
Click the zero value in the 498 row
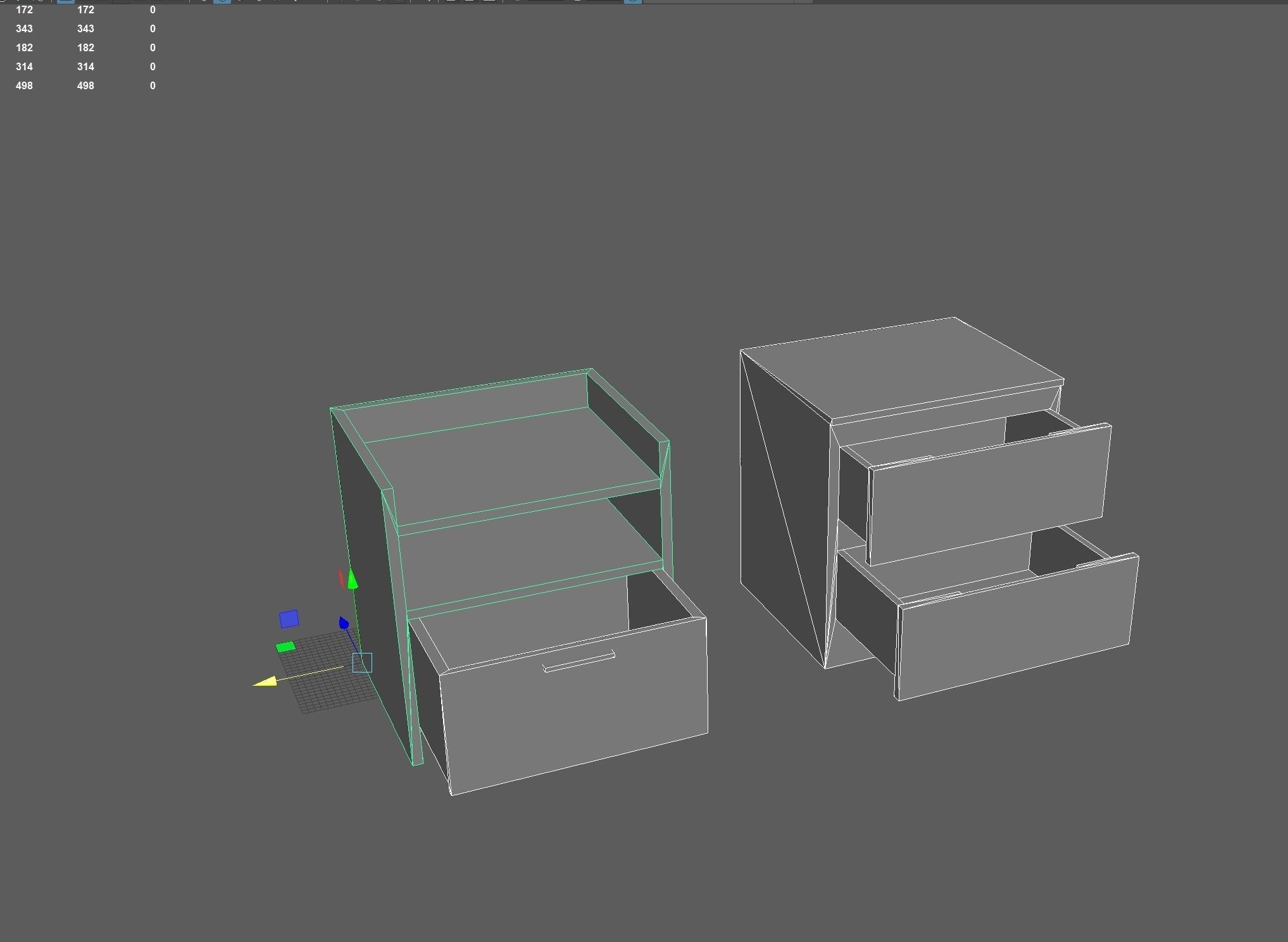coord(153,86)
